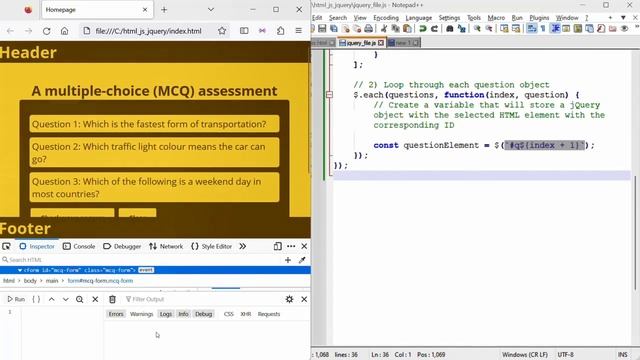The image size is (640, 360).
Task: Toggle XHR filter
Action: 246,314
